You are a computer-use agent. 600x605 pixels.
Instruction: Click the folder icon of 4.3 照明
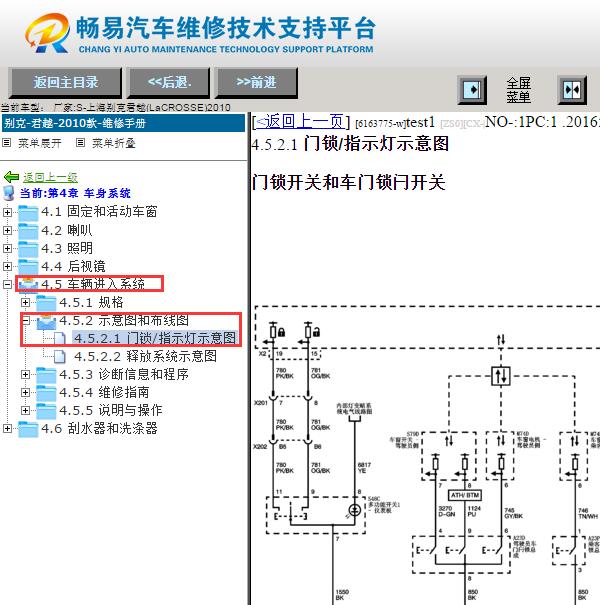coord(28,248)
